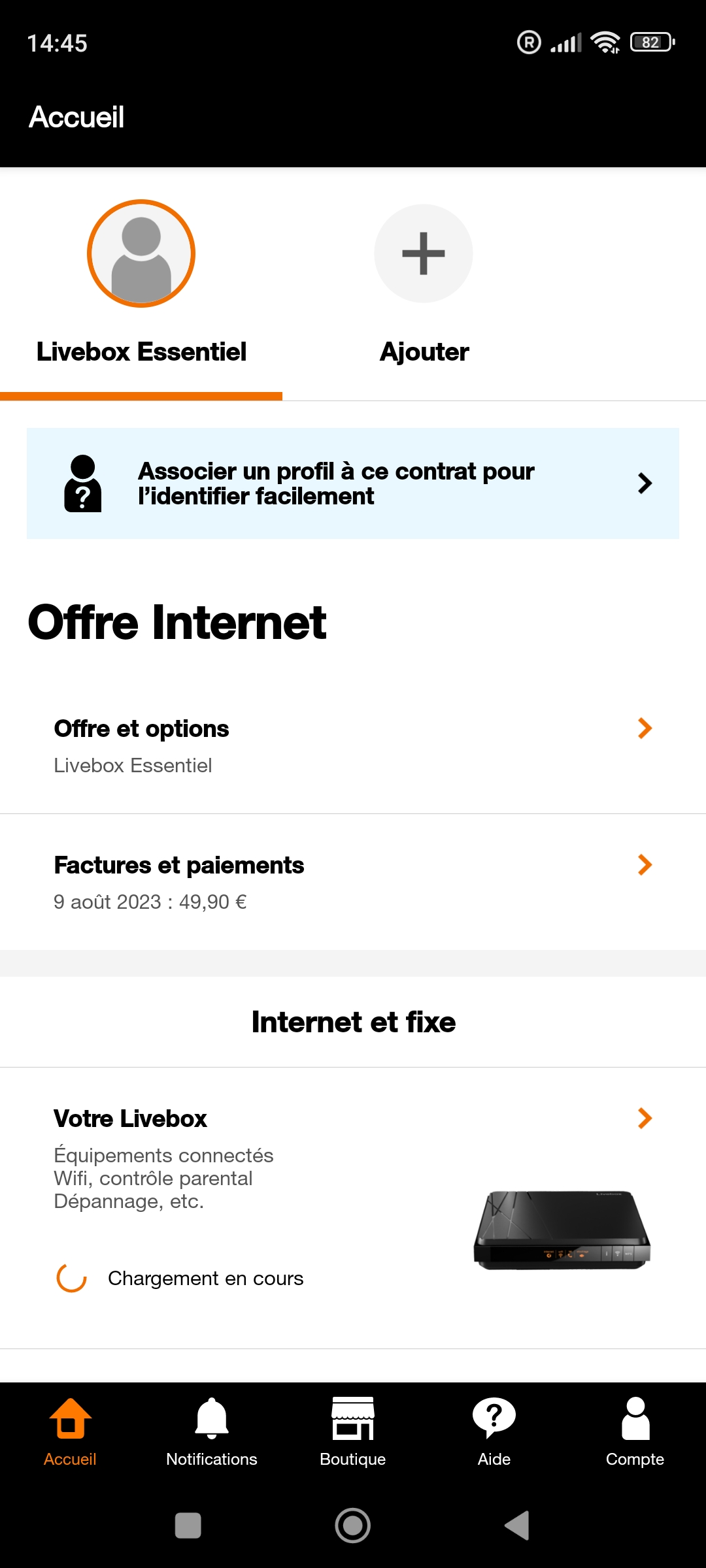
Task: Tap the plus icon to add a contract
Action: [423, 253]
